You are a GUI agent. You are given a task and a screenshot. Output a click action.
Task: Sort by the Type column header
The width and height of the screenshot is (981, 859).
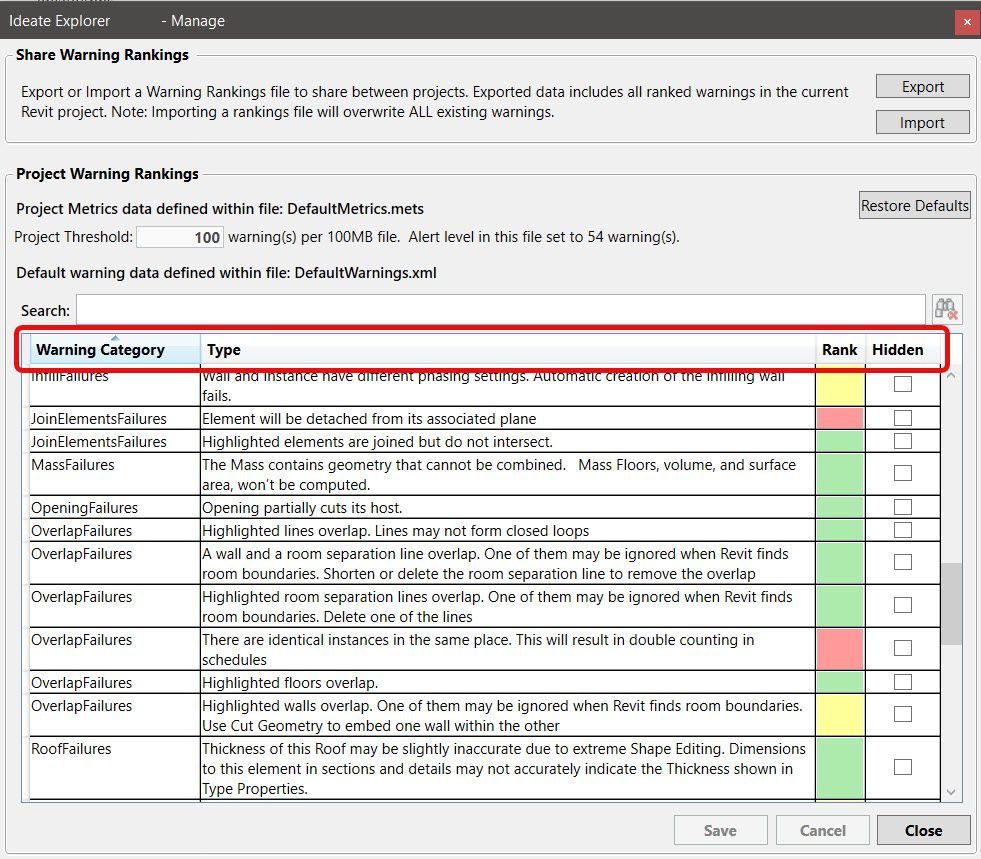(507, 349)
